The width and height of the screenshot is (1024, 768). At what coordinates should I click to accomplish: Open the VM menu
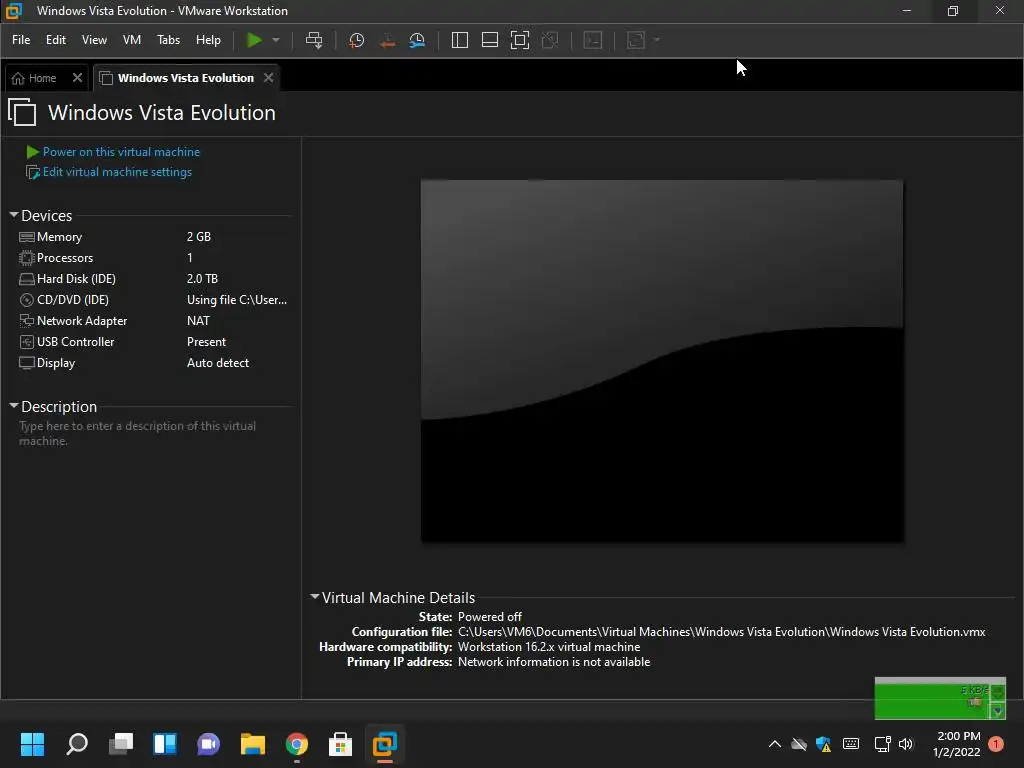point(132,40)
